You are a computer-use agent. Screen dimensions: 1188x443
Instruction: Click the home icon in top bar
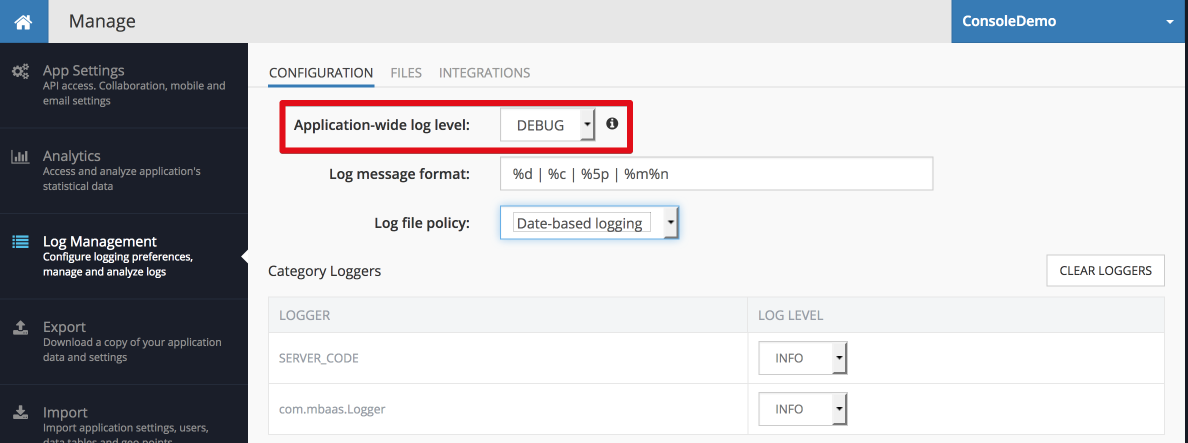(23, 21)
